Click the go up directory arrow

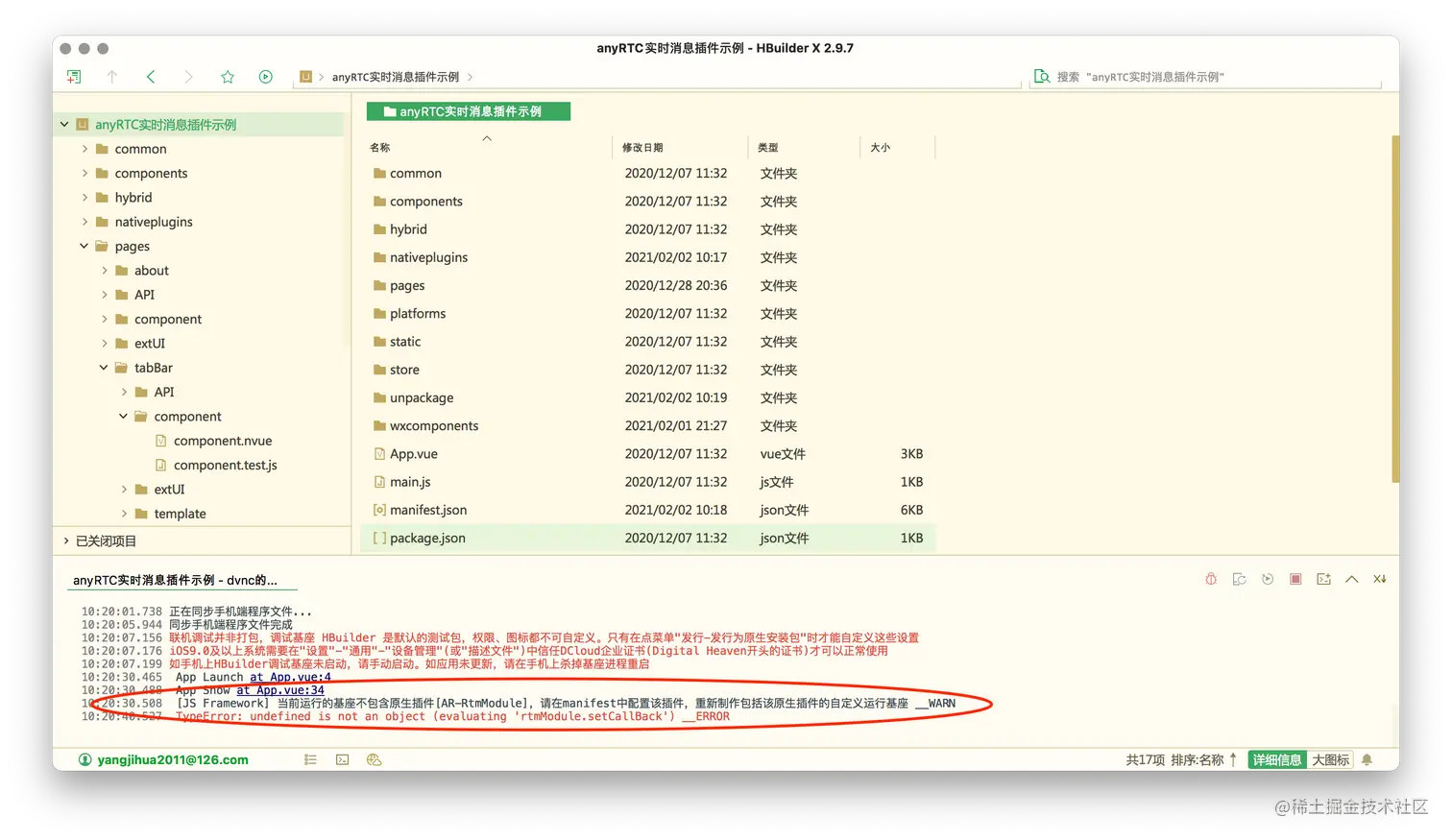[x=112, y=77]
